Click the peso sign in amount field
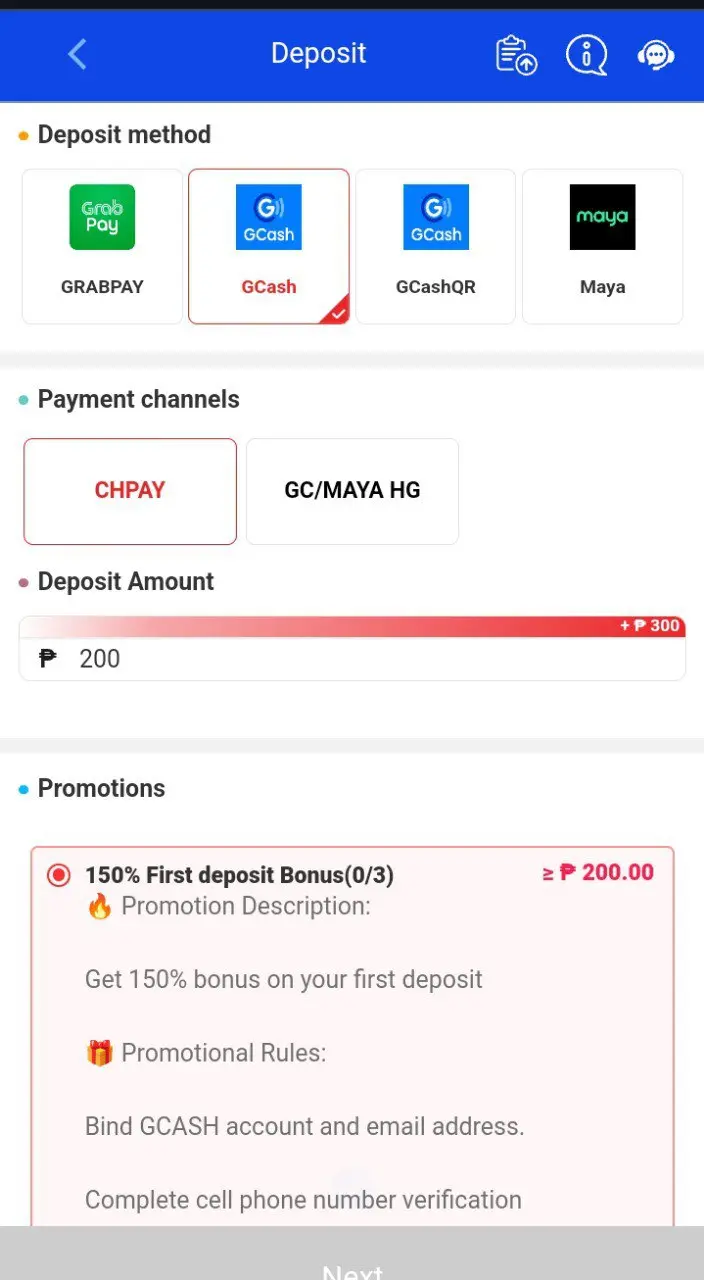Image resolution: width=704 pixels, height=1280 pixels. point(48,659)
